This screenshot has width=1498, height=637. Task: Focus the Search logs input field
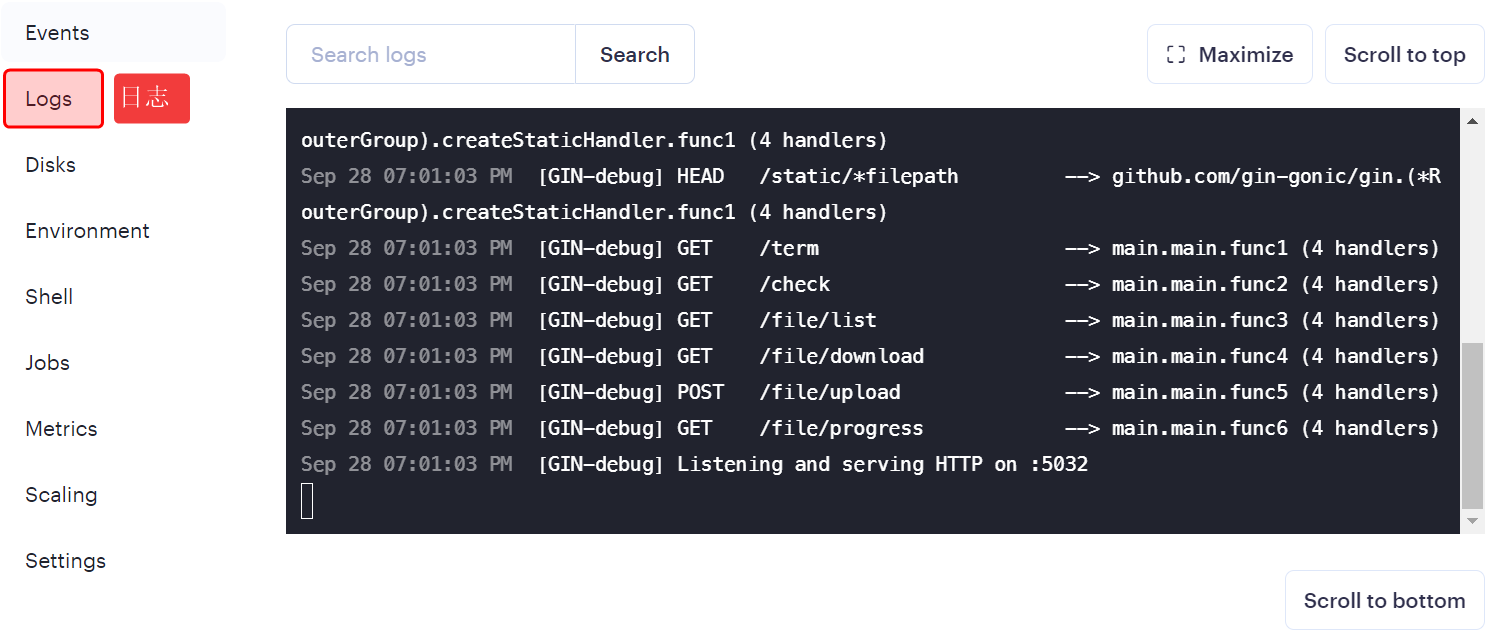coord(431,55)
